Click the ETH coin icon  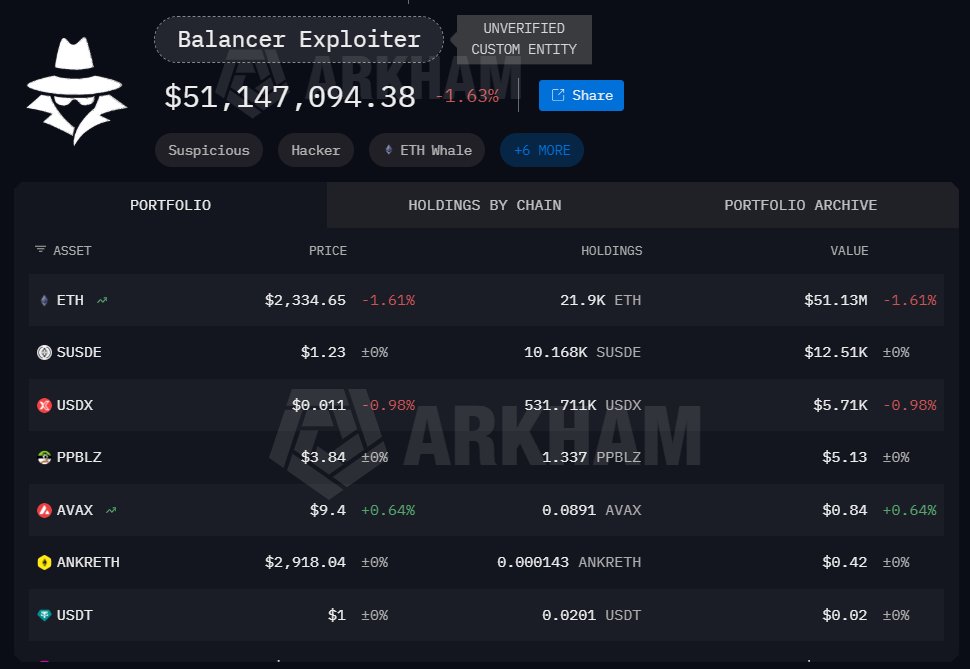click(x=44, y=300)
